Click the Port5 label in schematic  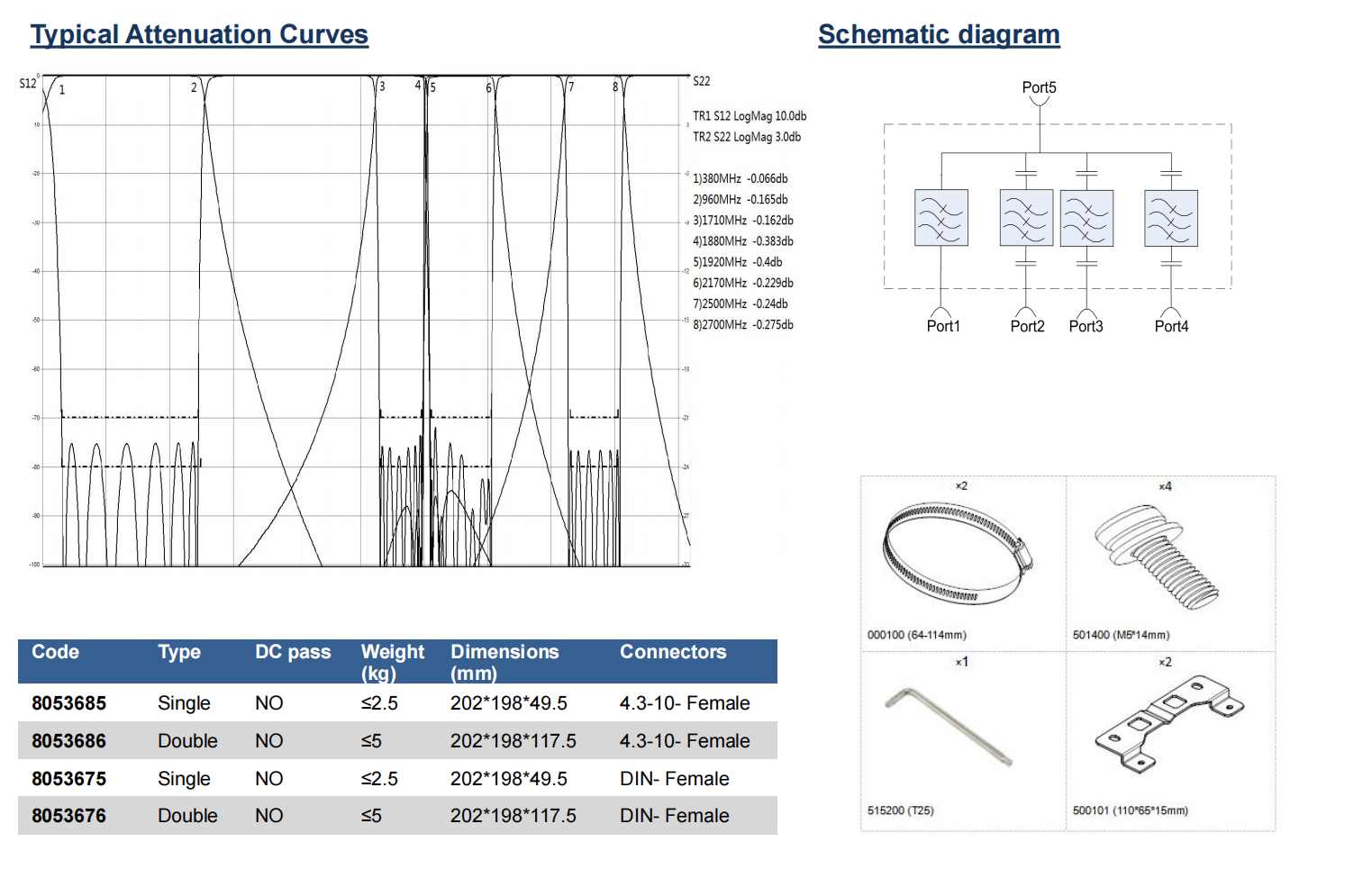[1039, 87]
